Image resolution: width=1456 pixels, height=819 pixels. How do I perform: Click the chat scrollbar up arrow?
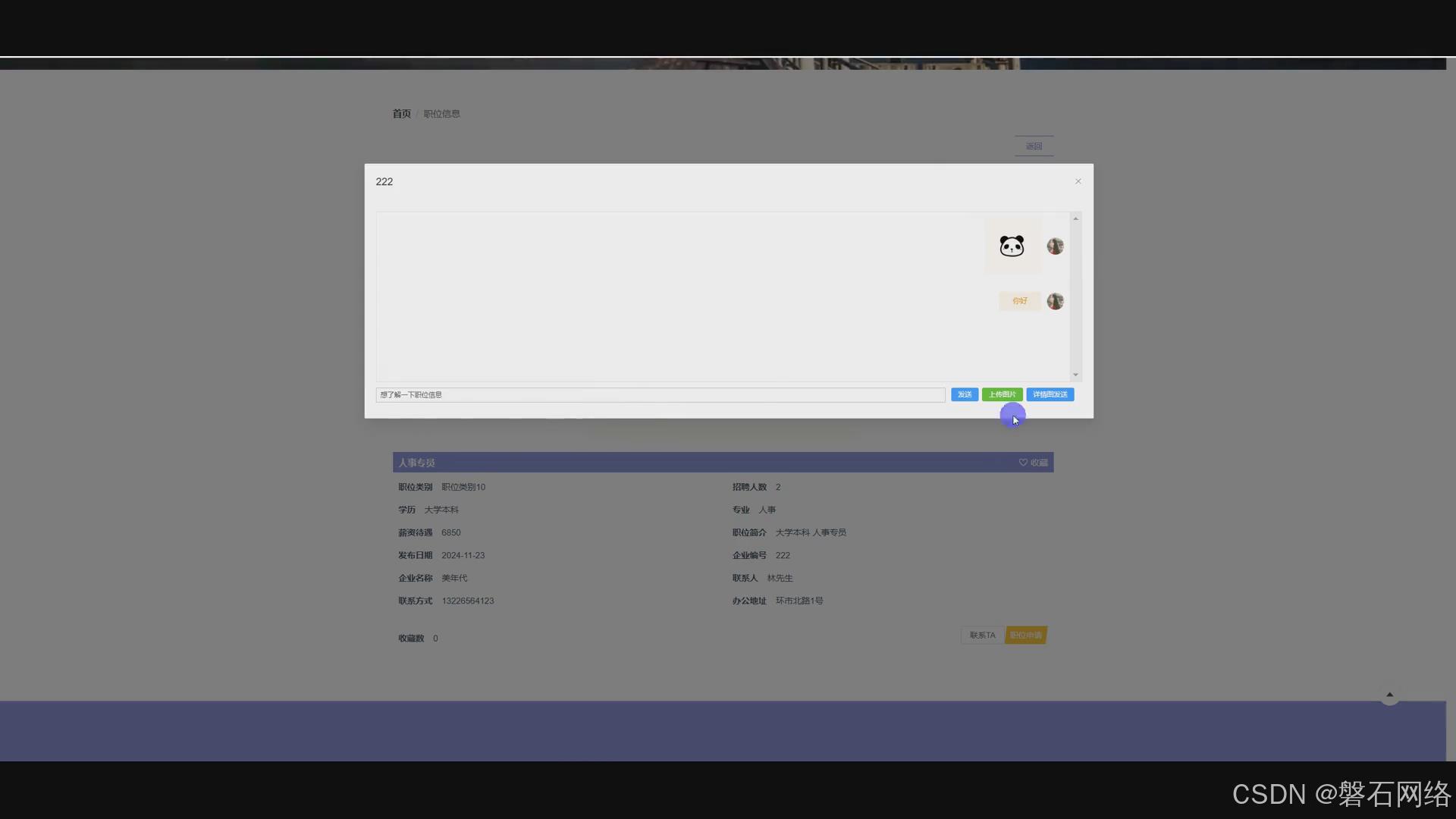click(x=1075, y=218)
